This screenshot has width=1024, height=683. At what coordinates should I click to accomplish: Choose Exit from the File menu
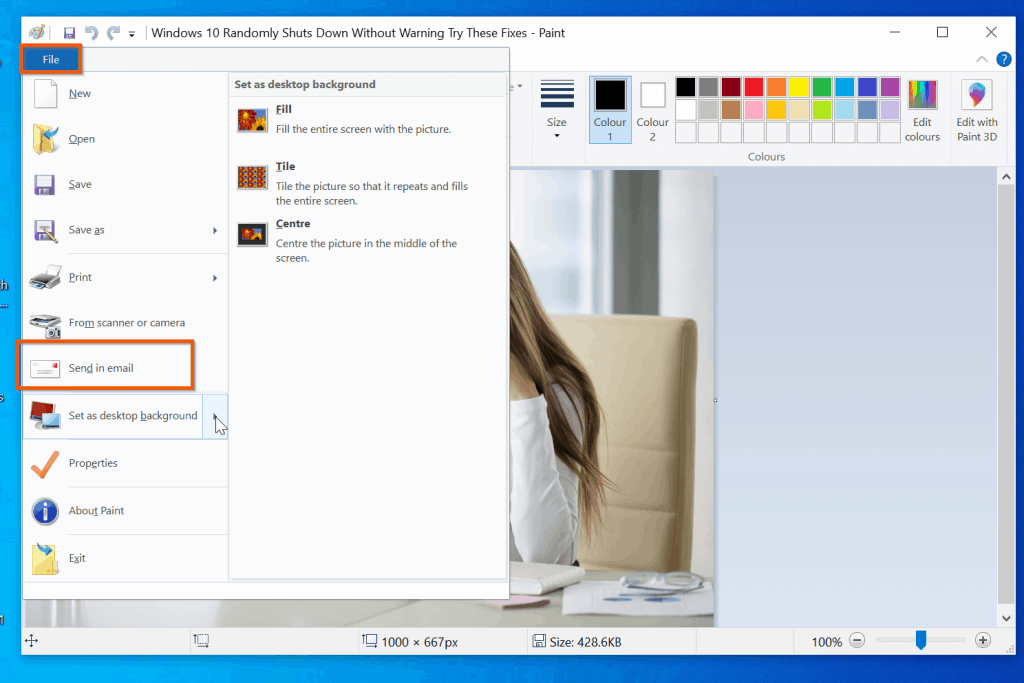pyautogui.click(x=125, y=558)
